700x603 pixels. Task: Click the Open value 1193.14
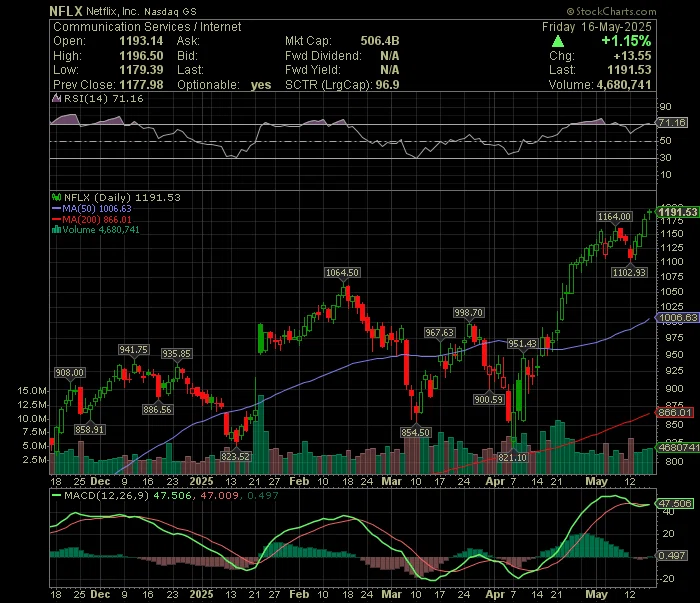(x=141, y=41)
